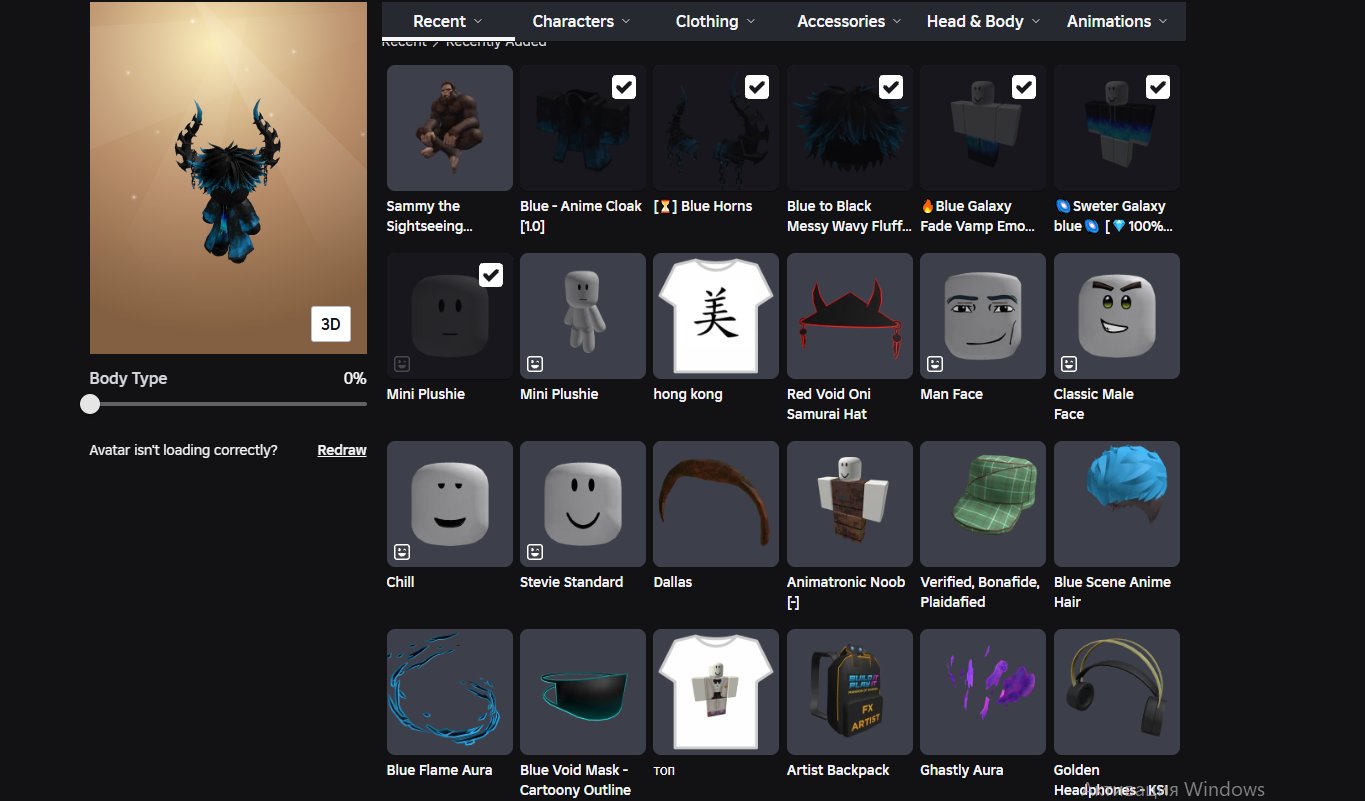Select the Blue Flame Aura item
Image resolution: width=1365 pixels, height=801 pixels.
click(x=449, y=692)
